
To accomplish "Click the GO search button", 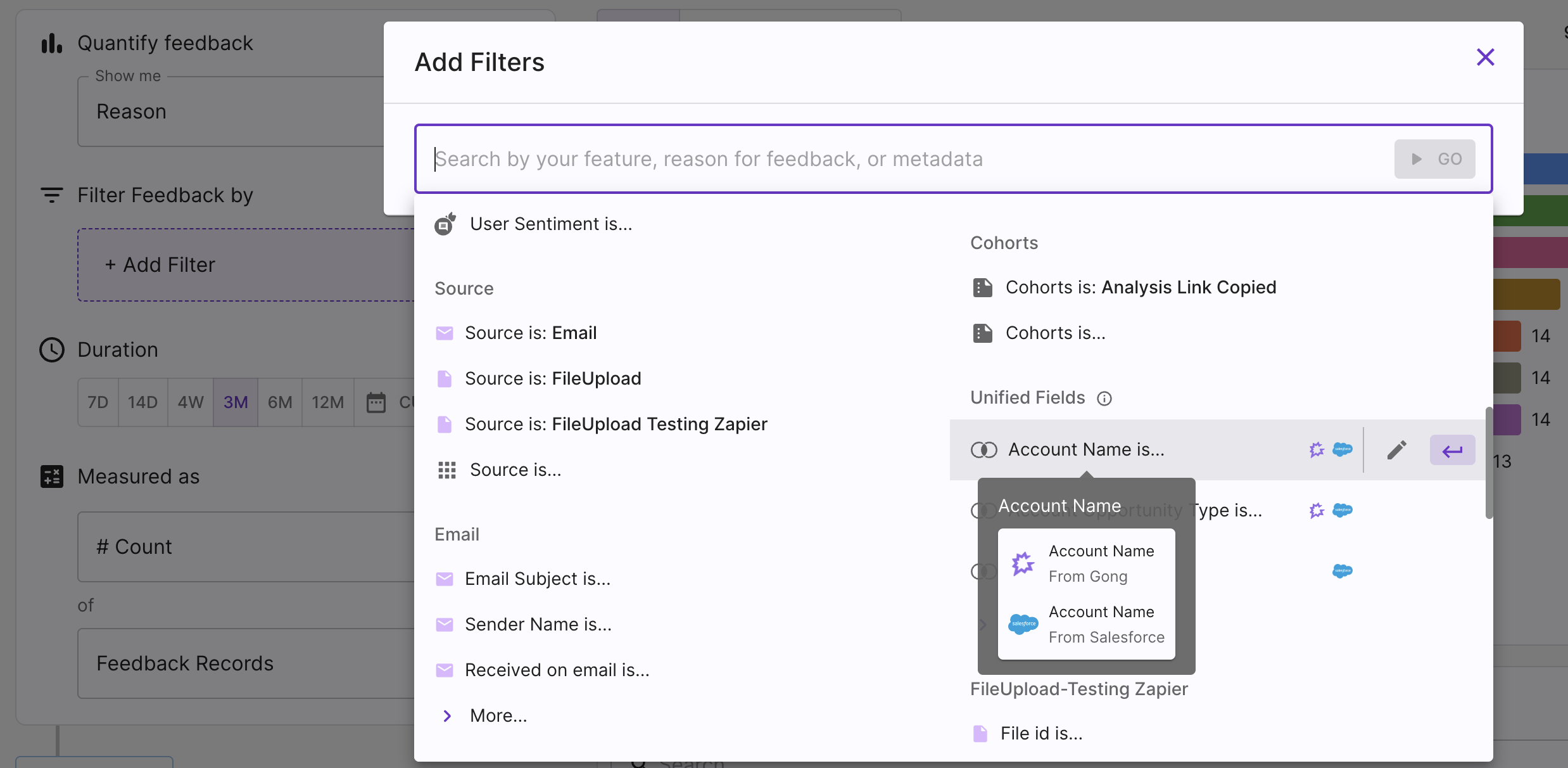I will tap(1434, 159).
